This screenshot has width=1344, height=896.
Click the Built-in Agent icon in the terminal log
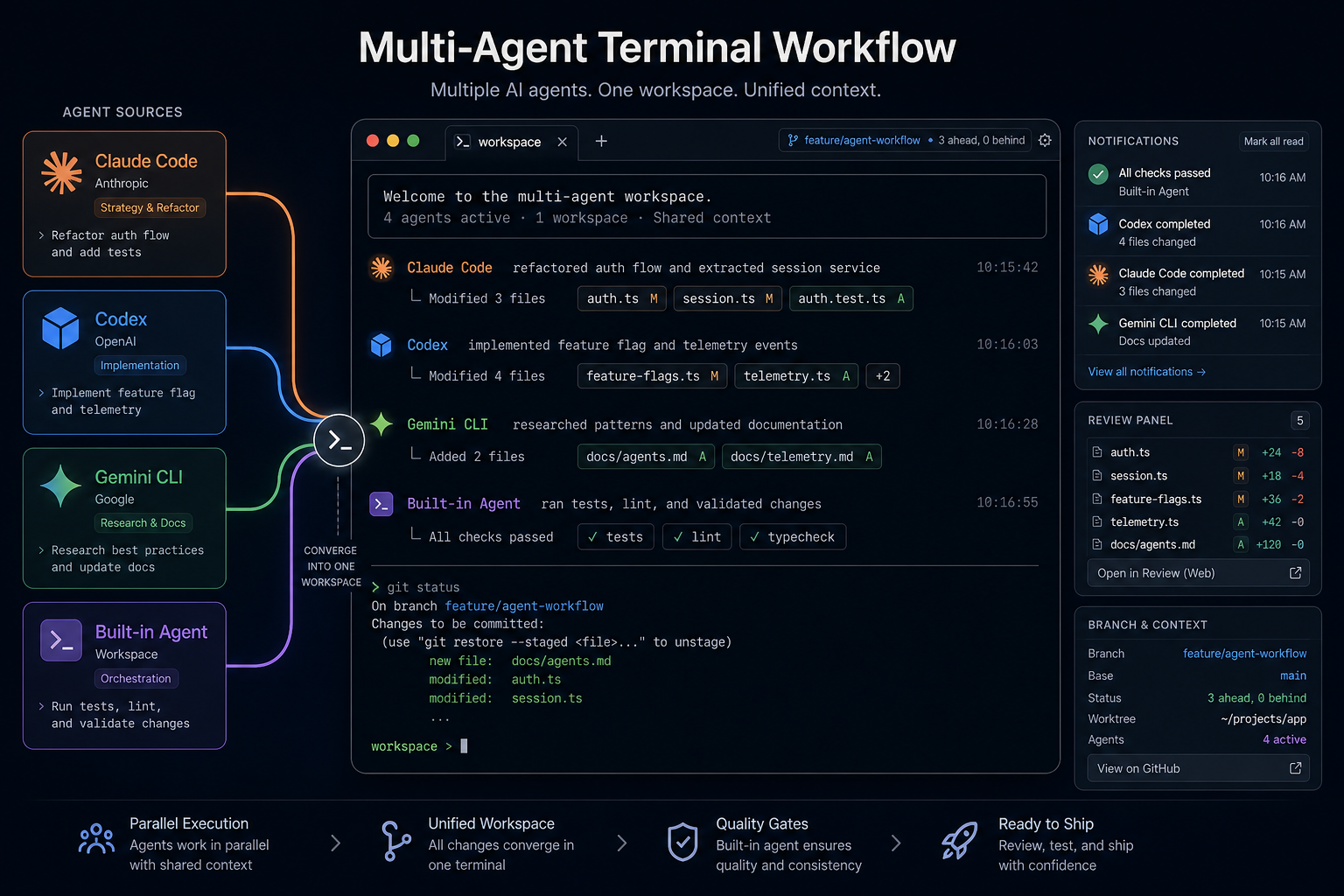click(381, 504)
